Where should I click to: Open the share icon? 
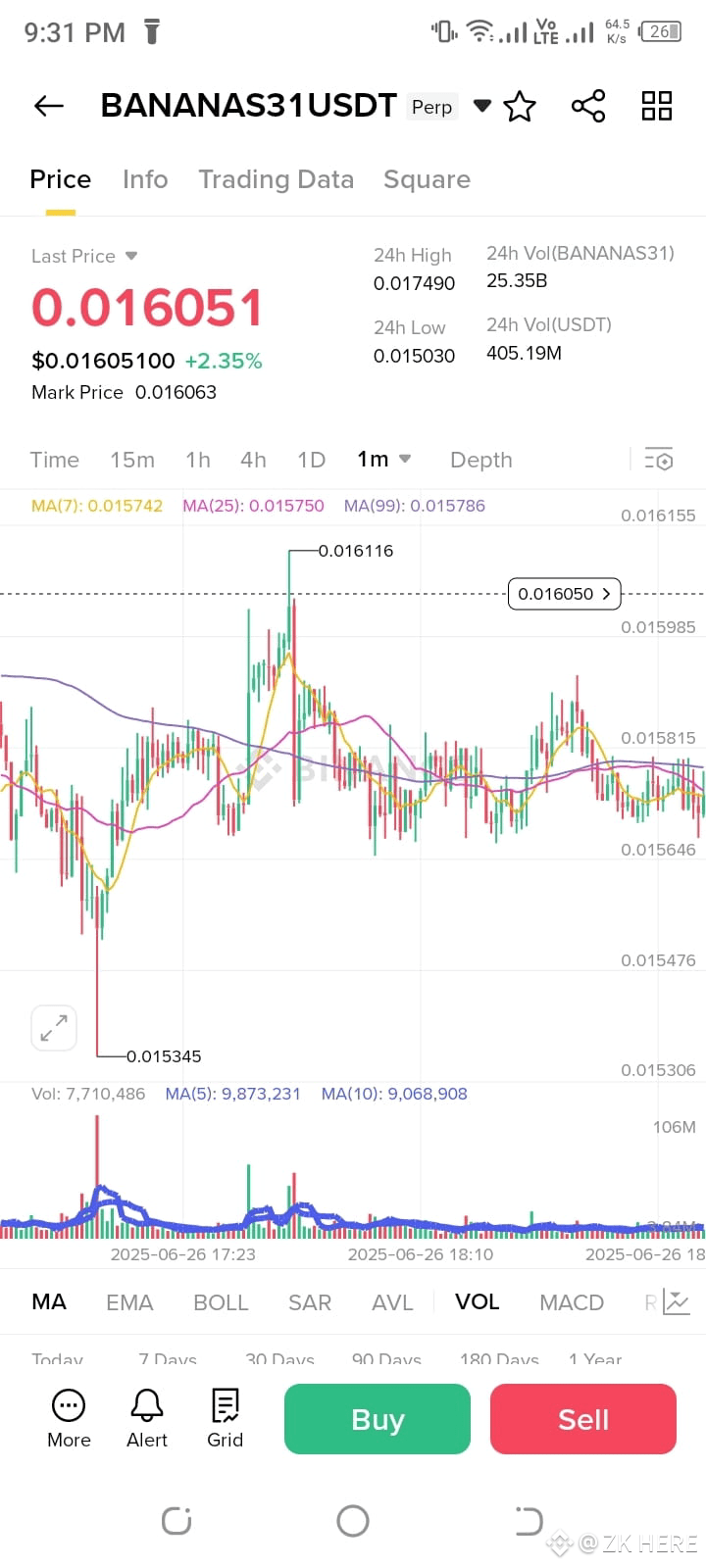[588, 106]
